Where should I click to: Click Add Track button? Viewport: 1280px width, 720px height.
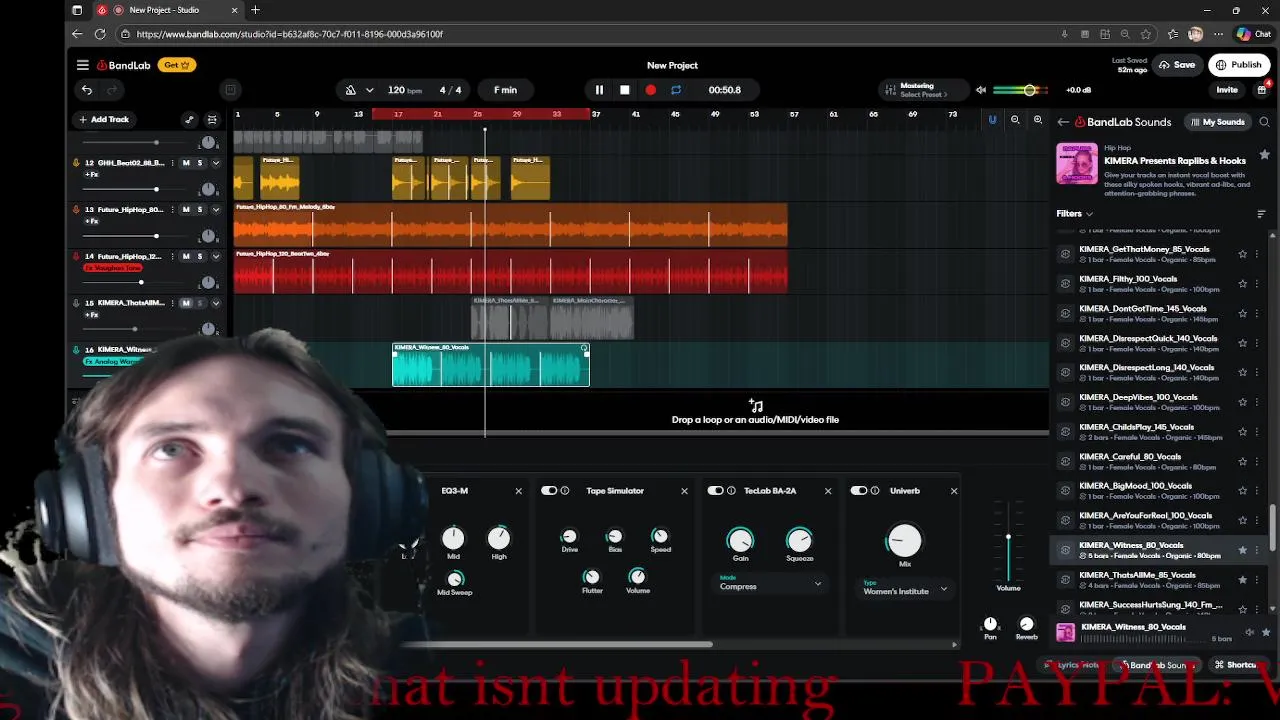[x=104, y=120]
